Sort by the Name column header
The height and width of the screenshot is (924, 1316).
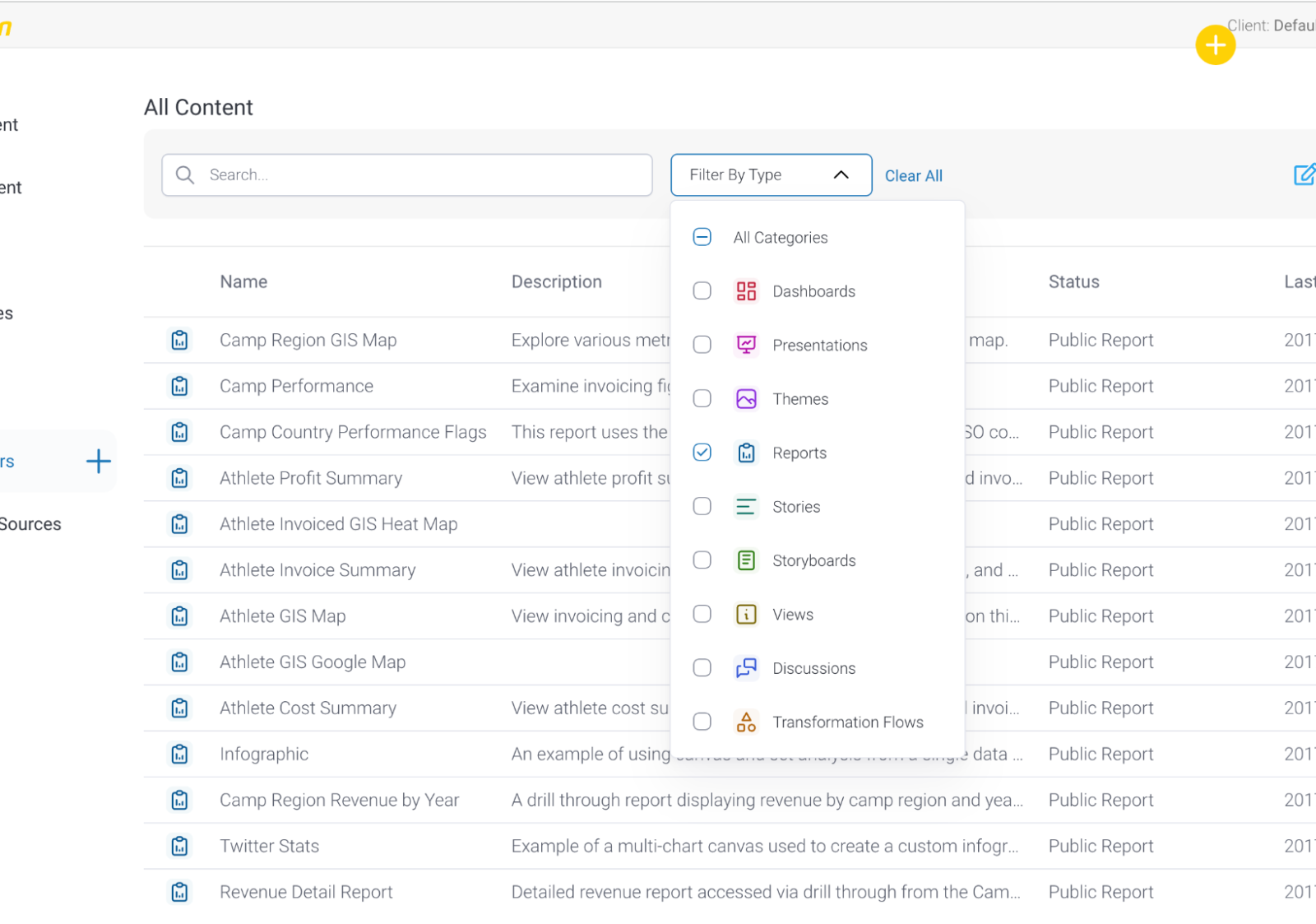click(x=243, y=281)
